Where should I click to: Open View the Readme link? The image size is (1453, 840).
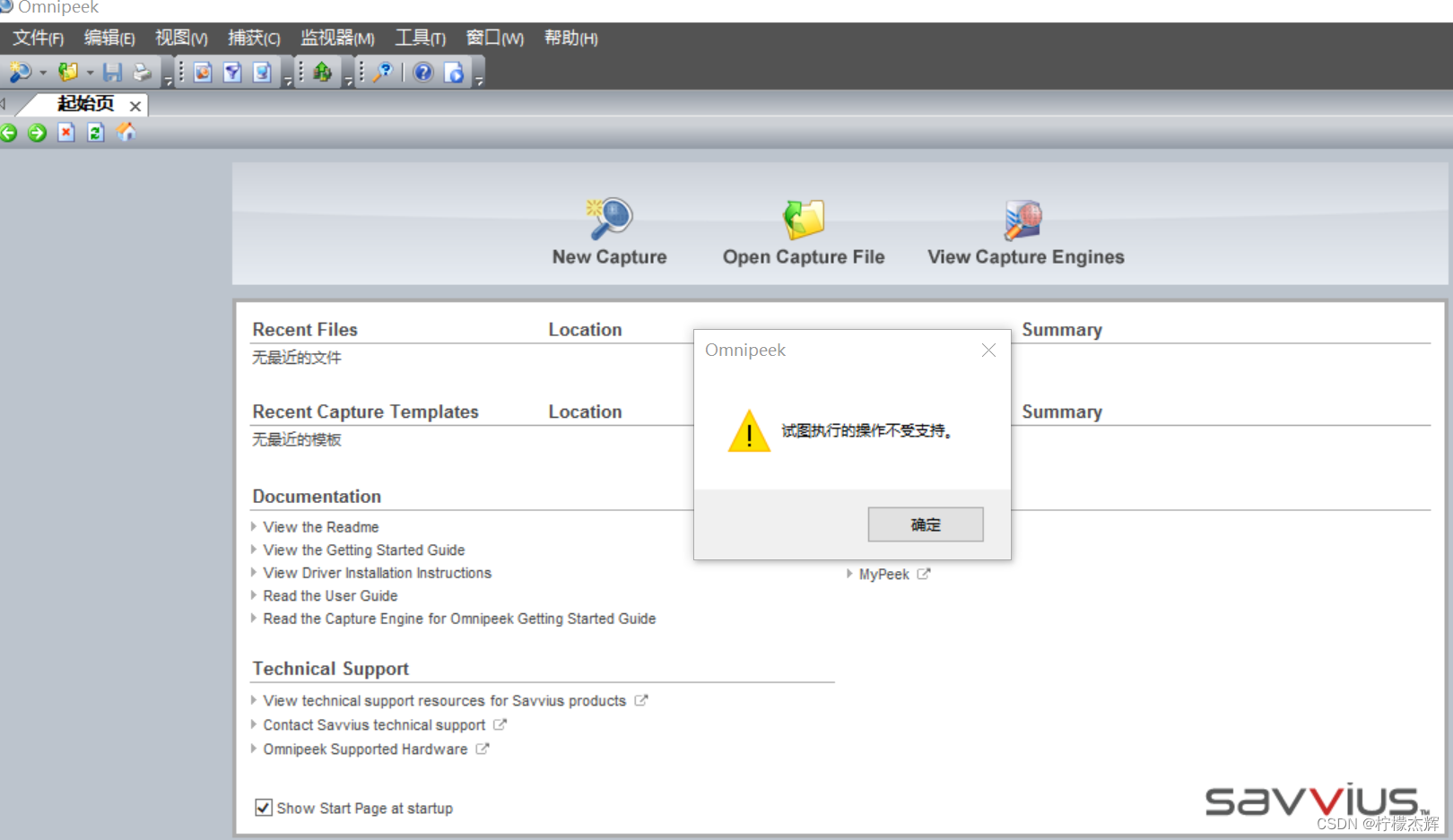click(x=321, y=527)
